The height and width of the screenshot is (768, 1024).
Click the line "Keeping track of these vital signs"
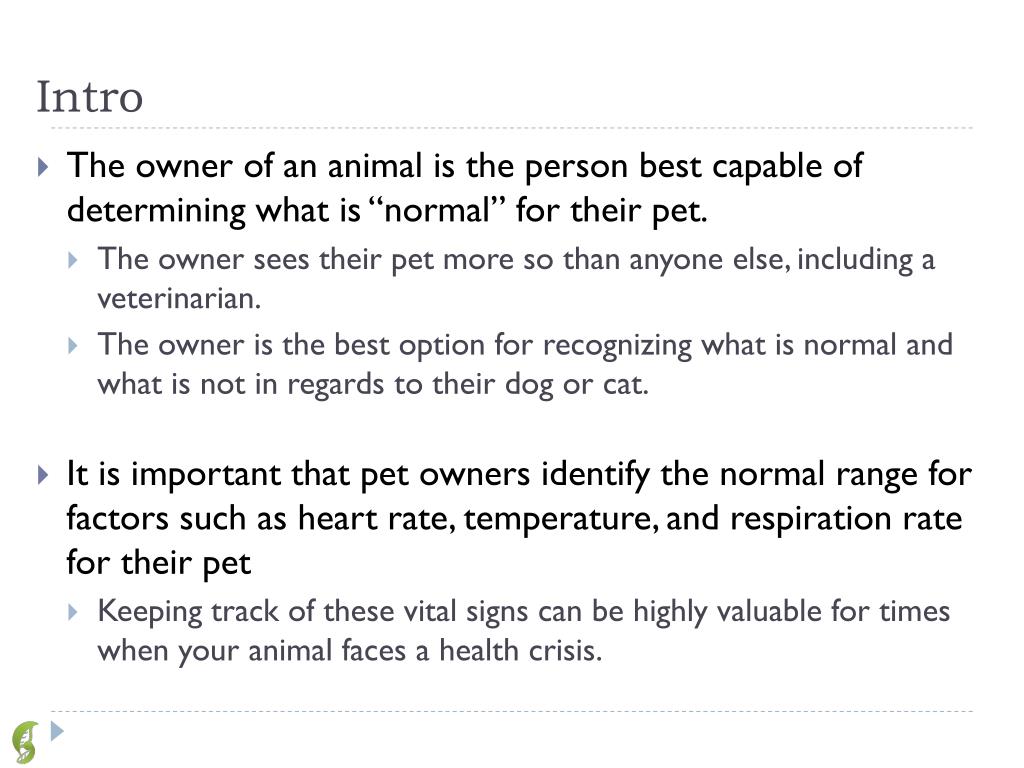[523, 611]
